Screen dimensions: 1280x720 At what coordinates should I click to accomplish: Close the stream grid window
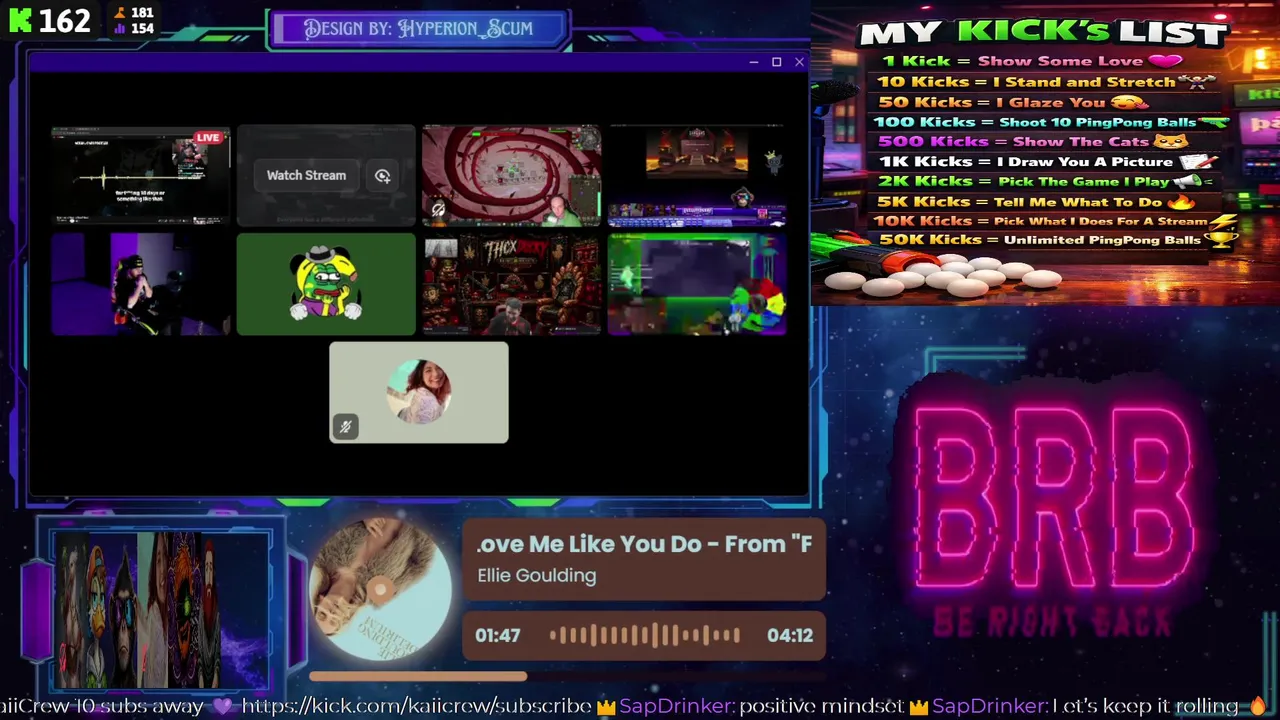(799, 62)
